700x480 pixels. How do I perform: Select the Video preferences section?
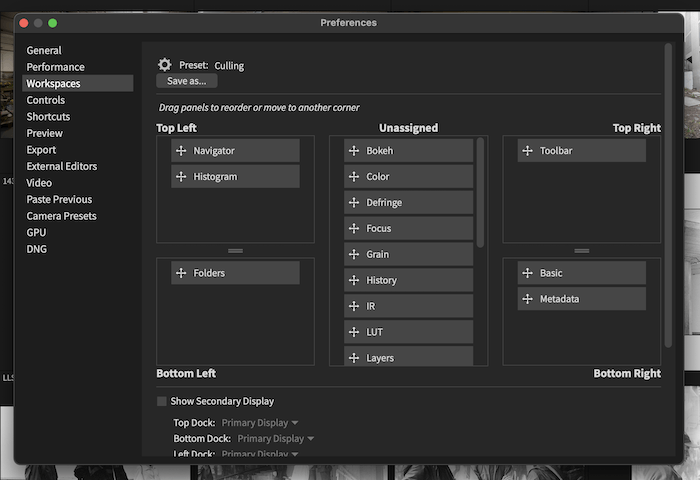coord(39,183)
